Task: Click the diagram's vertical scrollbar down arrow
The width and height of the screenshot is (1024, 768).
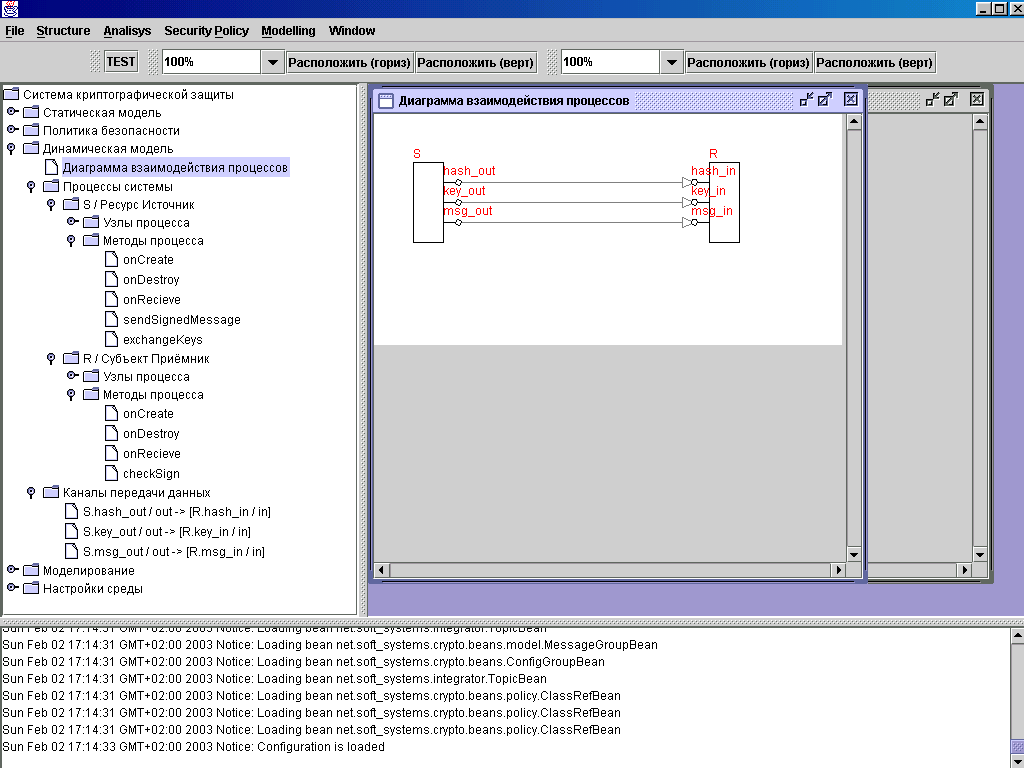Action: coord(854,554)
